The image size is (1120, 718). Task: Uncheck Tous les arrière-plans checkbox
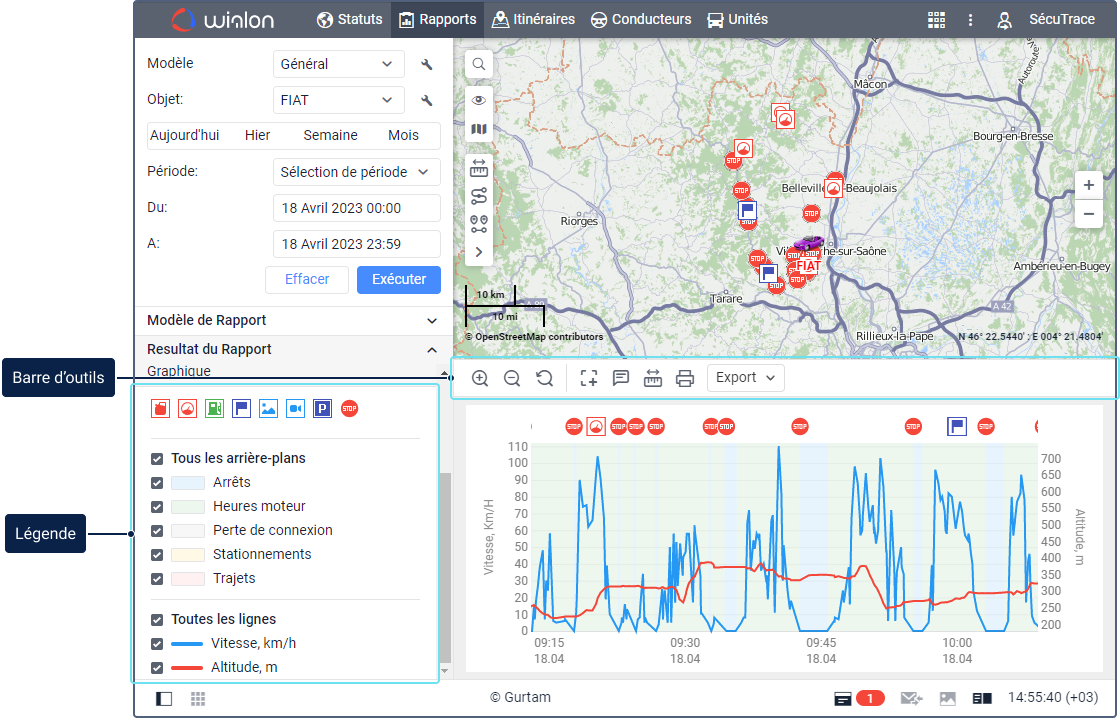(x=157, y=459)
